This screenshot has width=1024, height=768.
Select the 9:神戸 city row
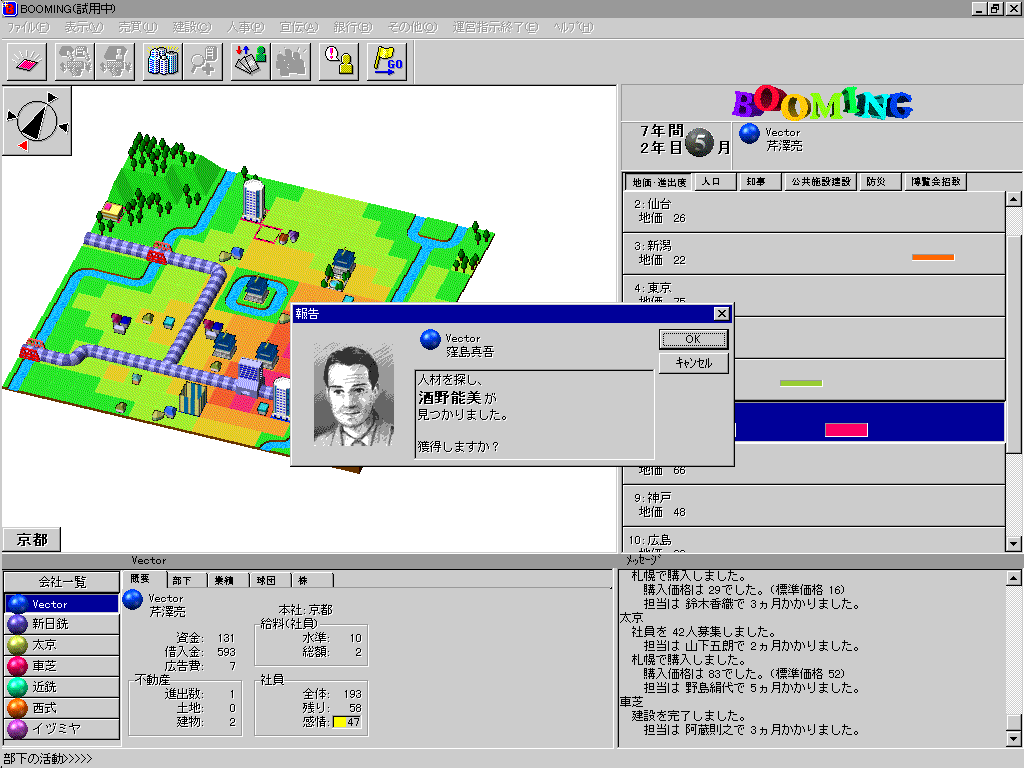coord(814,505)
